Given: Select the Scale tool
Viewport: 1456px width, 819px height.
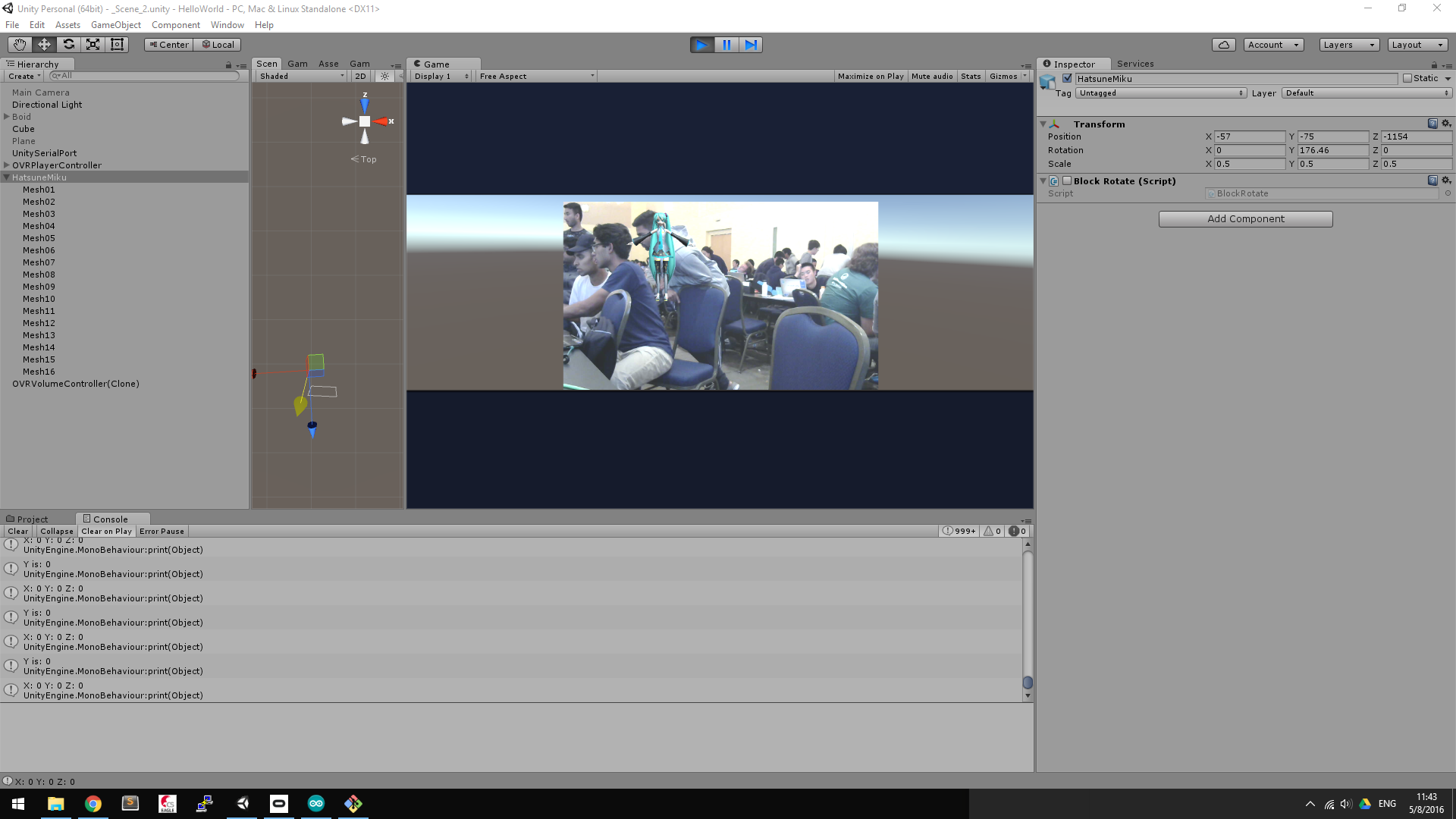Looking at the screenshot, I should click(x=93, y=45).
